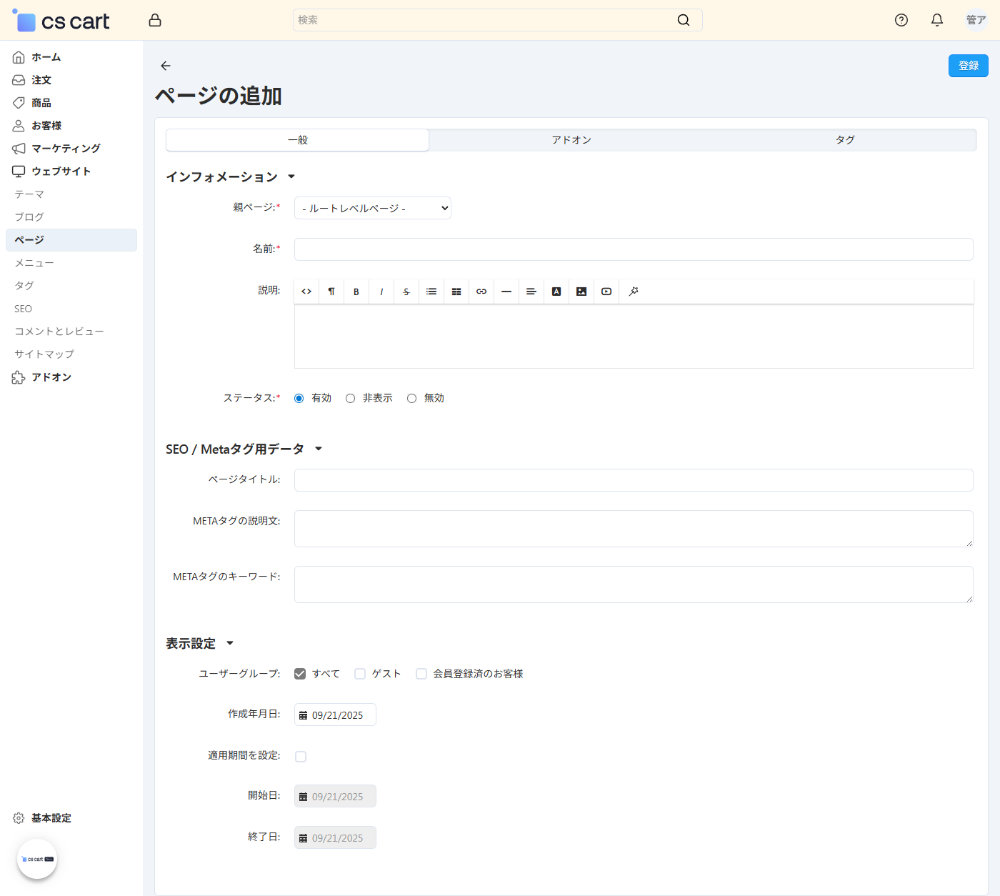Open the notifications bell icon
Image resolution: width=1000 pixels, height=896 pixels.
click(937, 19)
